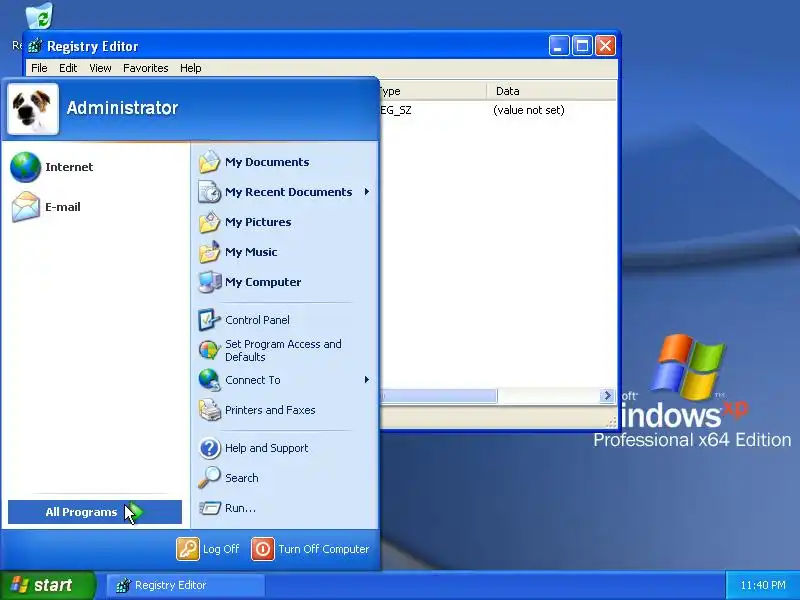Click the Turn Off Computer power icon
Image resolution: width=800 pixels, height=600 pixels.
pos(263,549)
